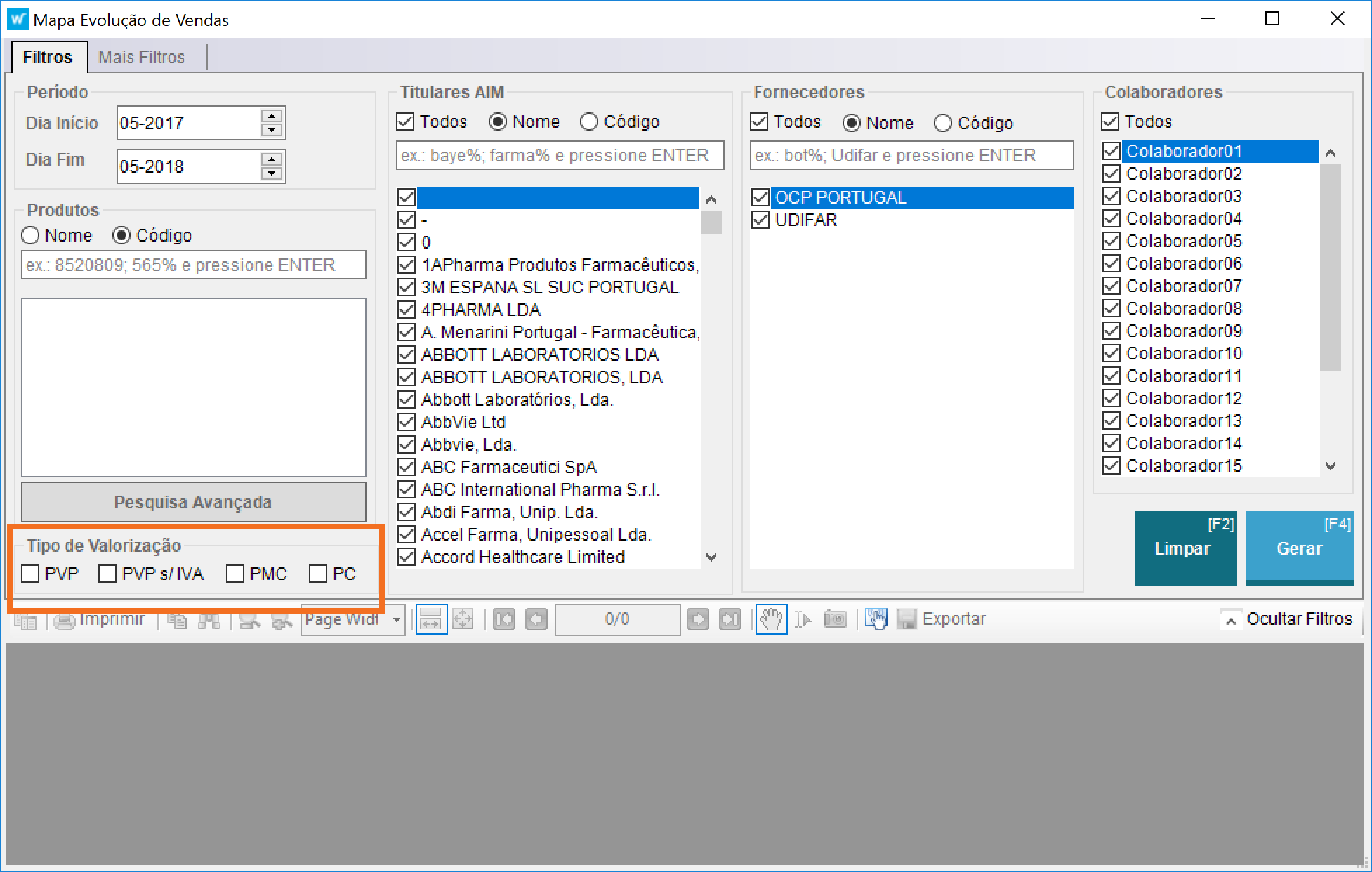Click the Colaboradores list scrollbar
Viewport: 1372px width, 872px height.
(x=1330, y=267)
